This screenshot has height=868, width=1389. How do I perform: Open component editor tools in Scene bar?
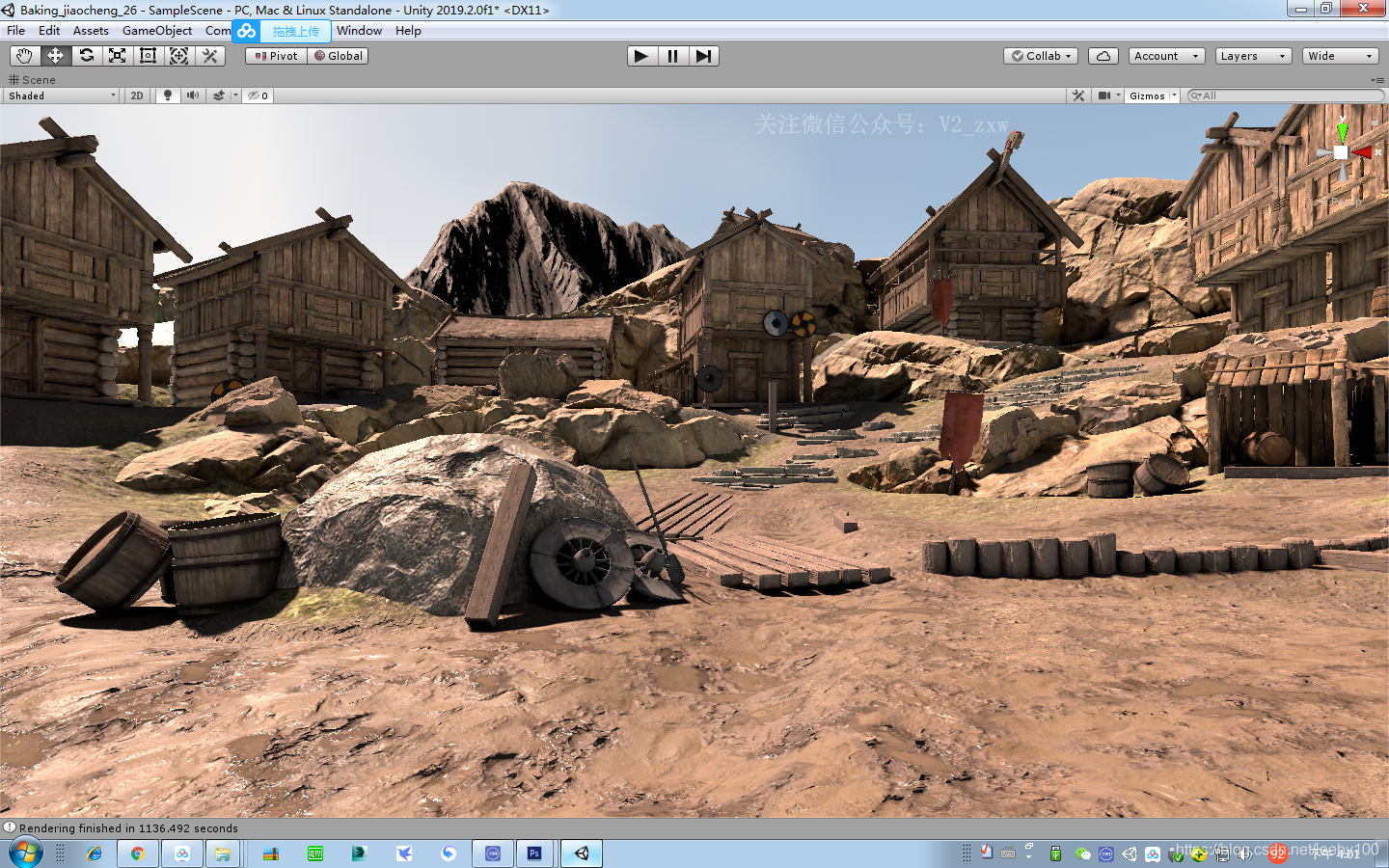pos(1078,95)
